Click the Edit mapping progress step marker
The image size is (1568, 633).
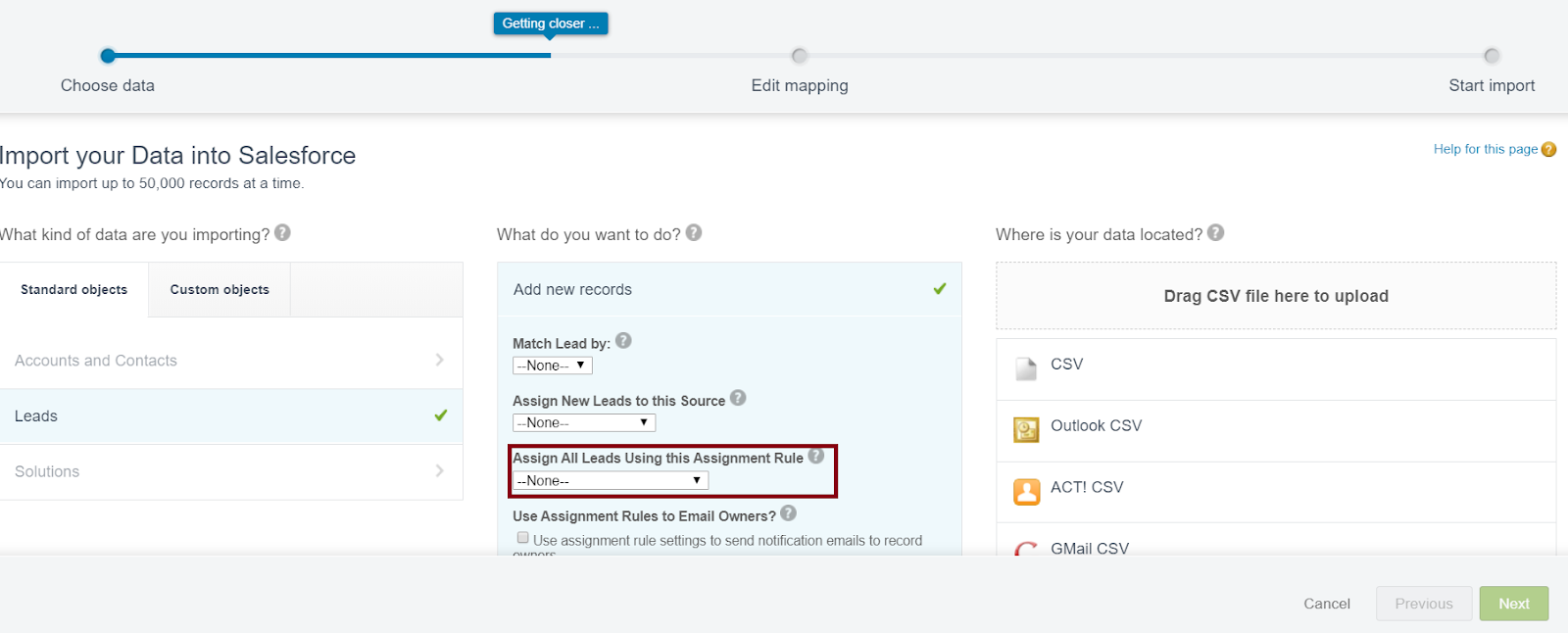(x=800, y=56)
